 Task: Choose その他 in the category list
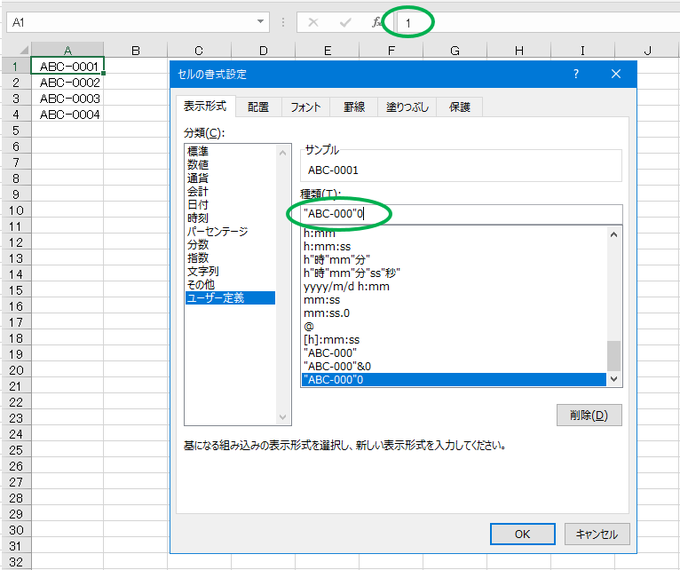[230, 285]
